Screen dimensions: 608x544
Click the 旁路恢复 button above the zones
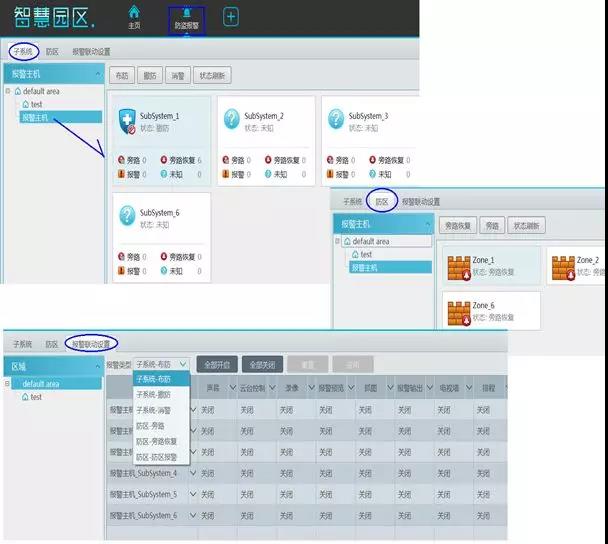click(x=458, y=226)
